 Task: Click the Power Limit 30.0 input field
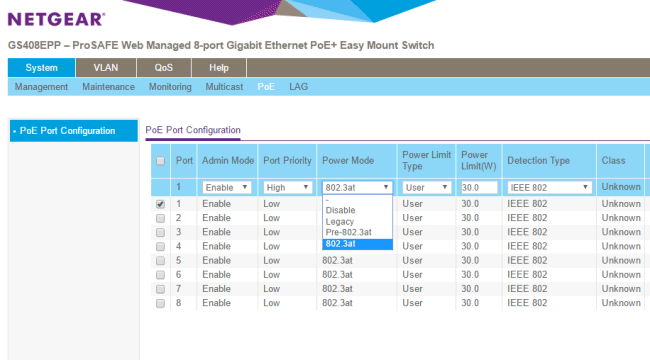coord(479,187)
